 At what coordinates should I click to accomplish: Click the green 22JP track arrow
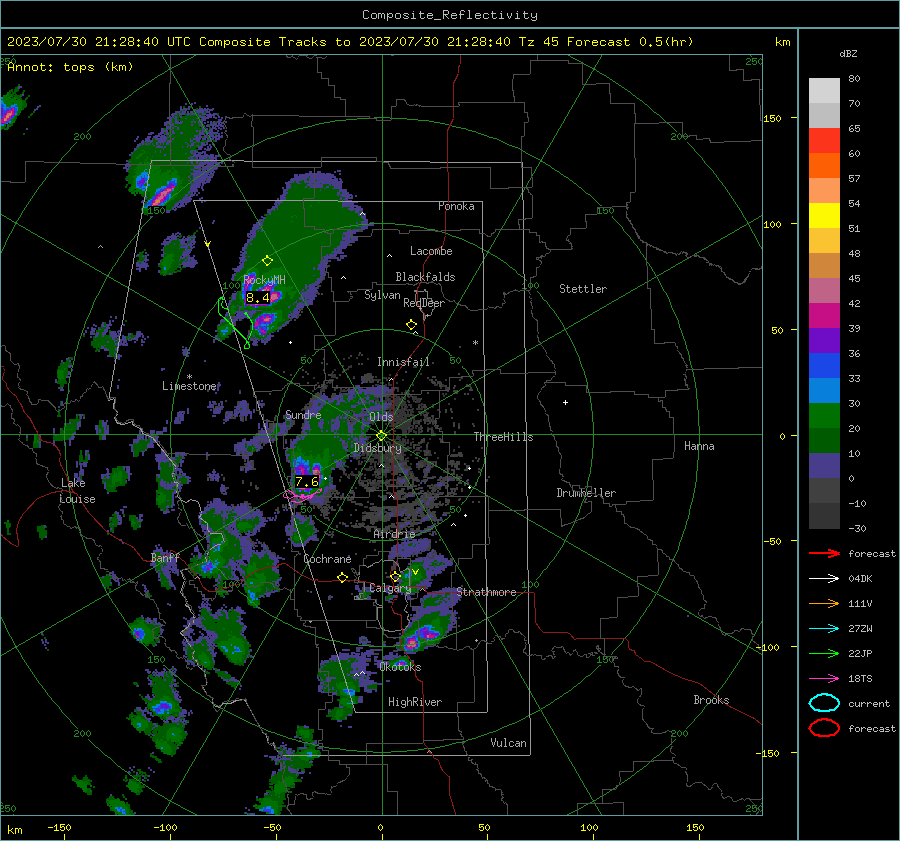[824, 653]
